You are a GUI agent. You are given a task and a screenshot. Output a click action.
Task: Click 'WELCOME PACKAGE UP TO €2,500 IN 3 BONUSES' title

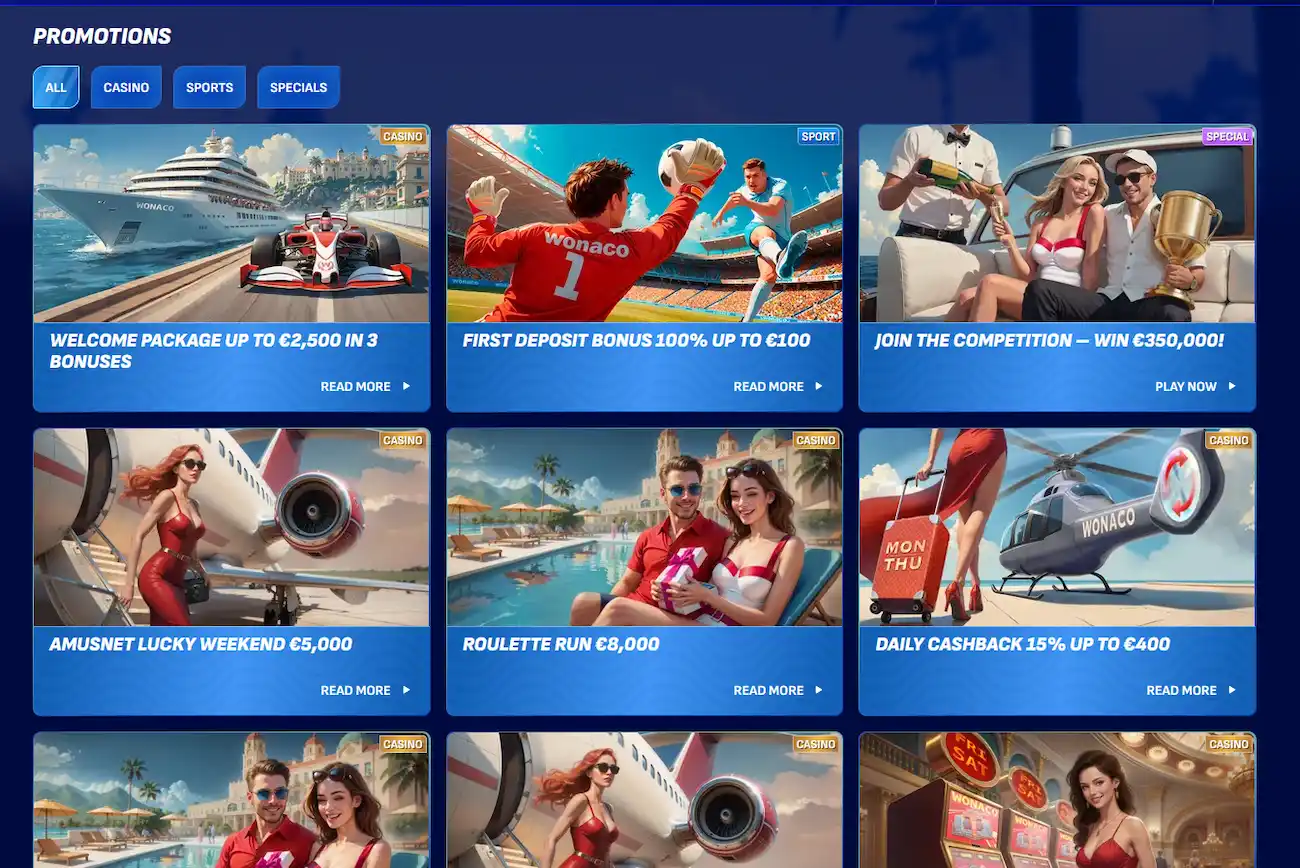tap(214, 351)
